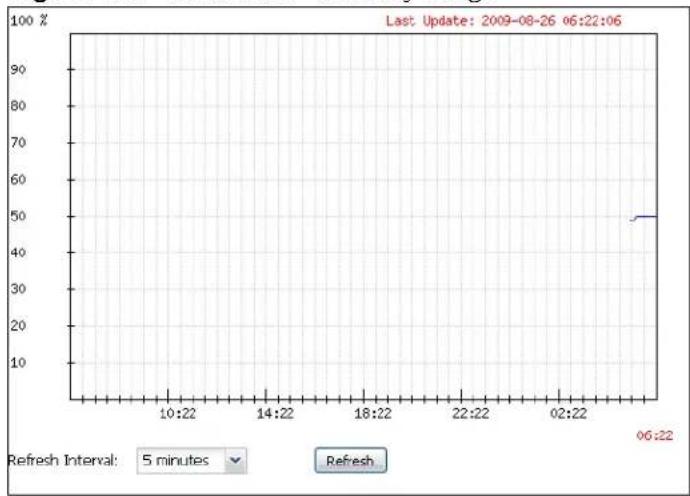
Task: Click the 10:22 time axis label
Action: (x=177, y=414)
